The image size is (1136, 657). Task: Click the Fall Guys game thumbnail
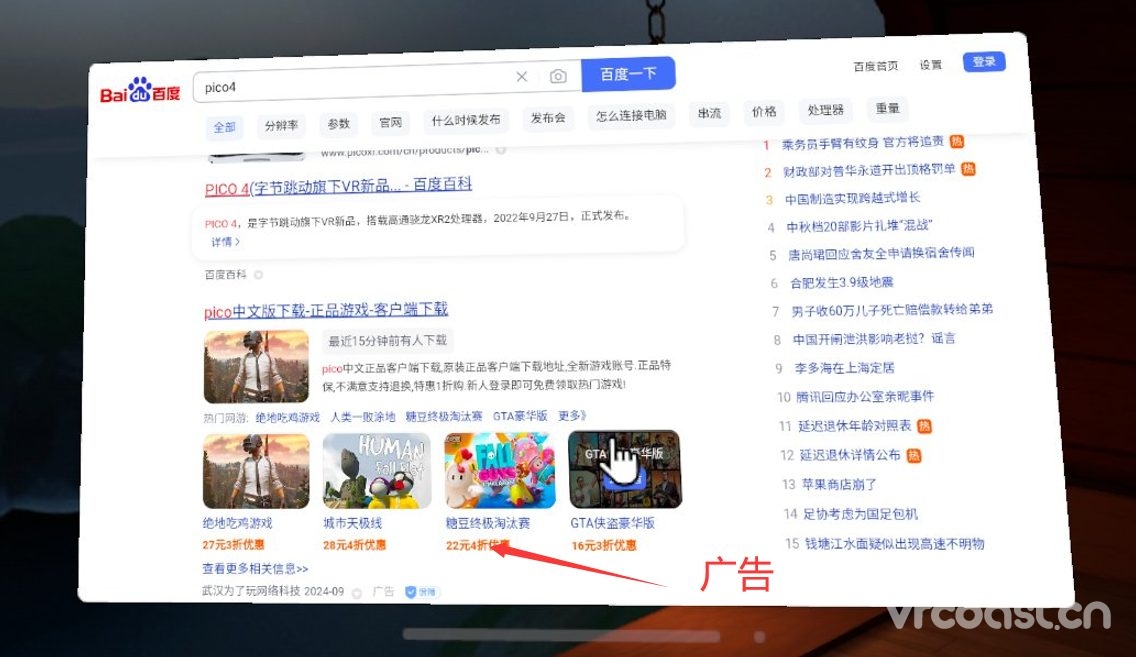click(500, 470)
